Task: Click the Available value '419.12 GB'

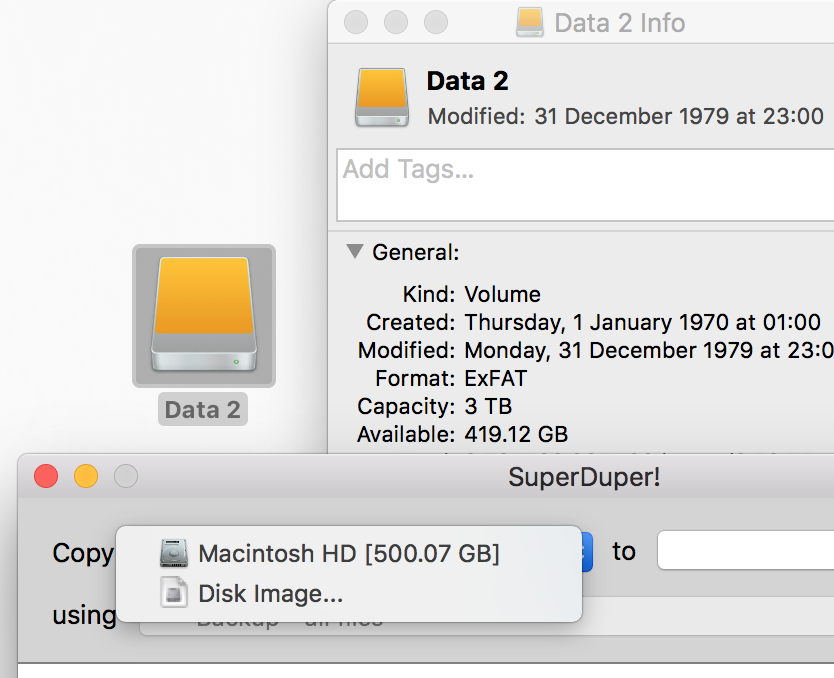Action: click(x=516, y=434)
